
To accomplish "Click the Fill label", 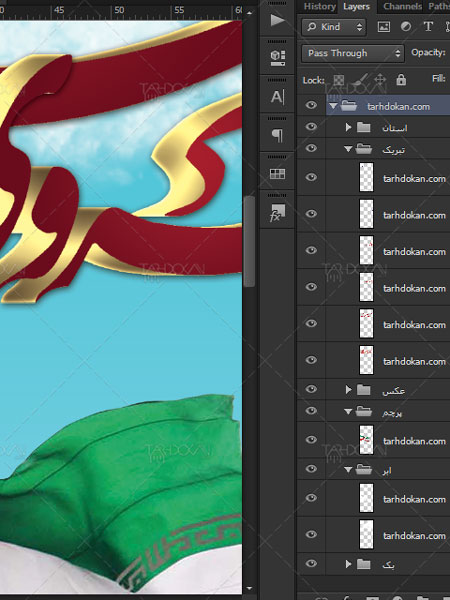I will [x=439, y=78].
